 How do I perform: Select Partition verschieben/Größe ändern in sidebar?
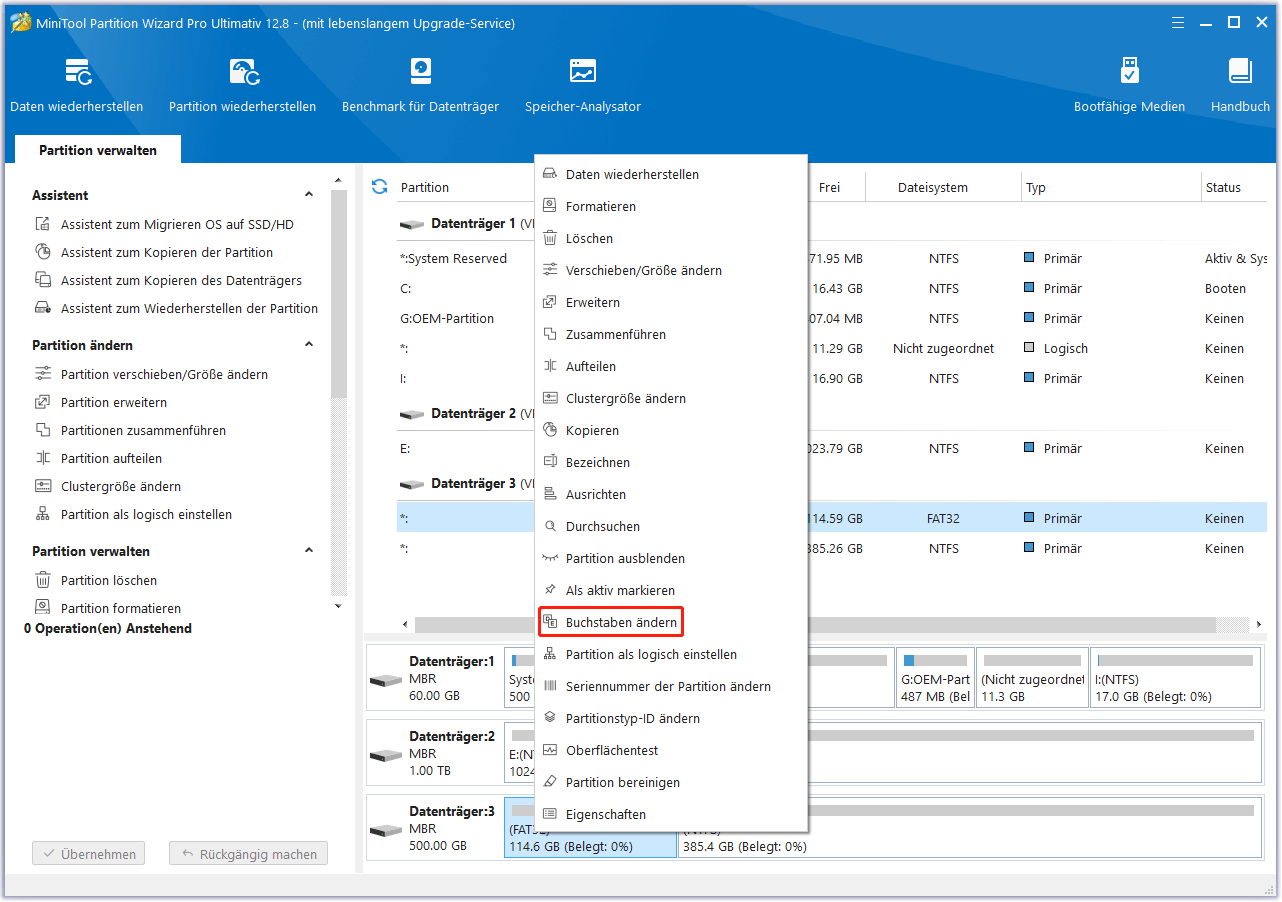click(x=164, y=375)
